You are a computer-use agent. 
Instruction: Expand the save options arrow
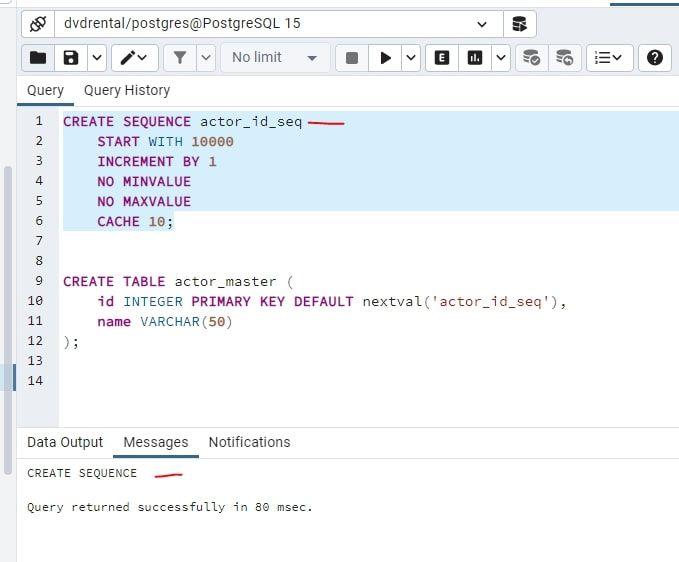(97, 58)
